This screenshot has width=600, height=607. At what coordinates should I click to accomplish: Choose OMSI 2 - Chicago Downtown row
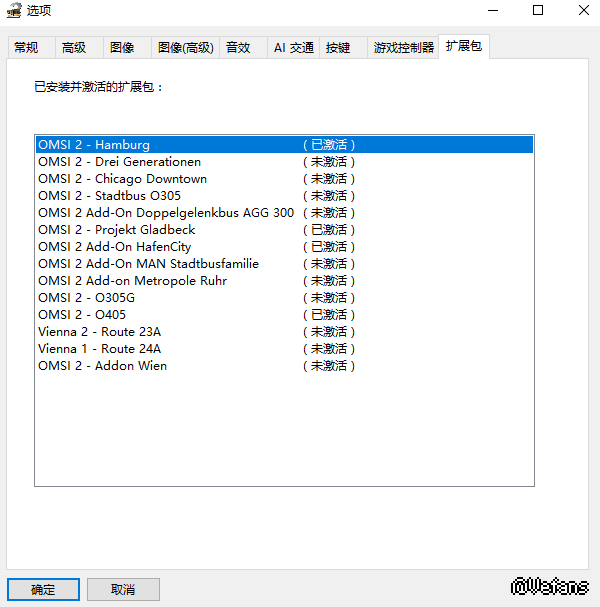[285, 178]
